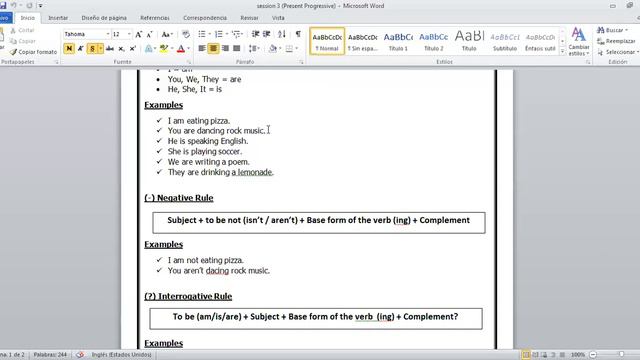This screenshot has height=360, width=640.
Task: Click the decrease indent icon
Action: click(256, 34)
